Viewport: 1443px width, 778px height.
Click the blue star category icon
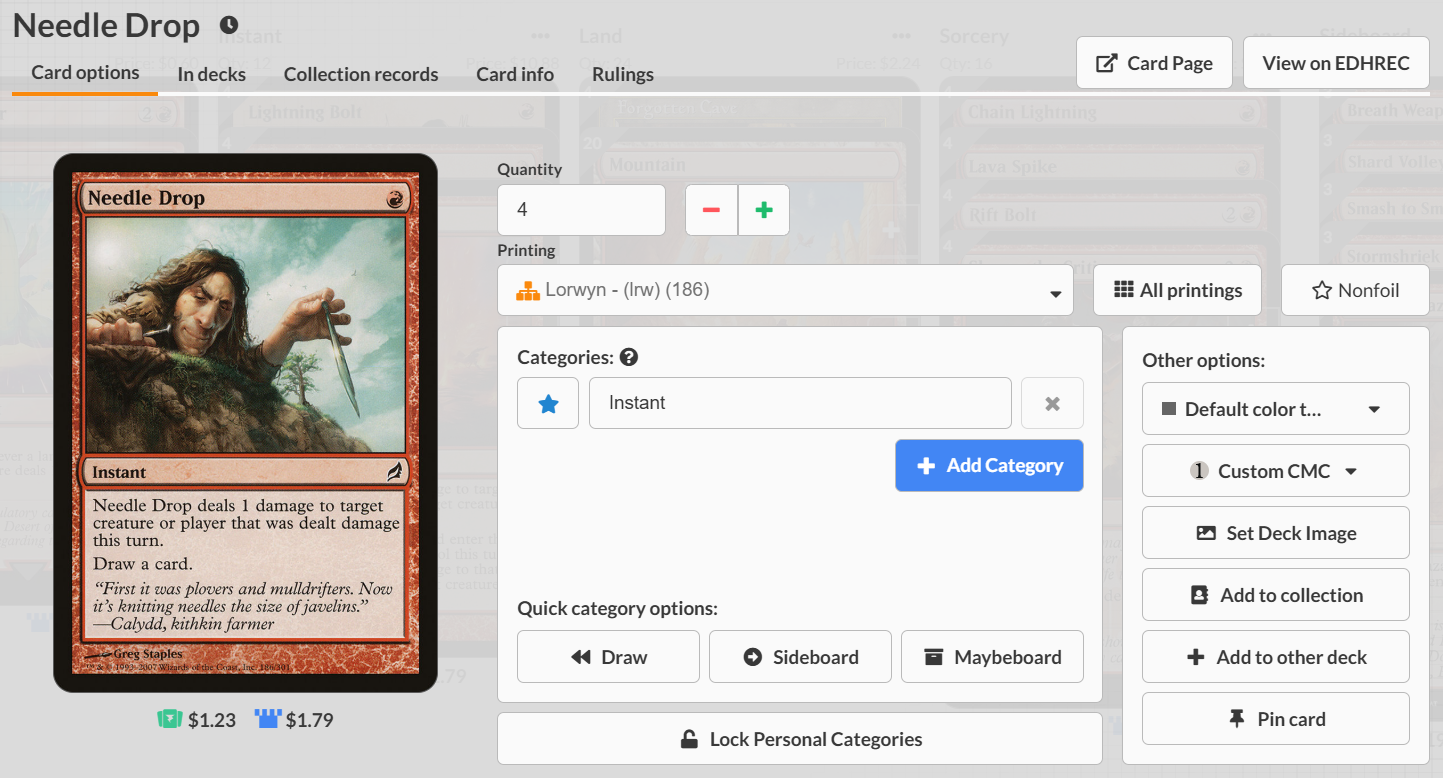point(548,403)
